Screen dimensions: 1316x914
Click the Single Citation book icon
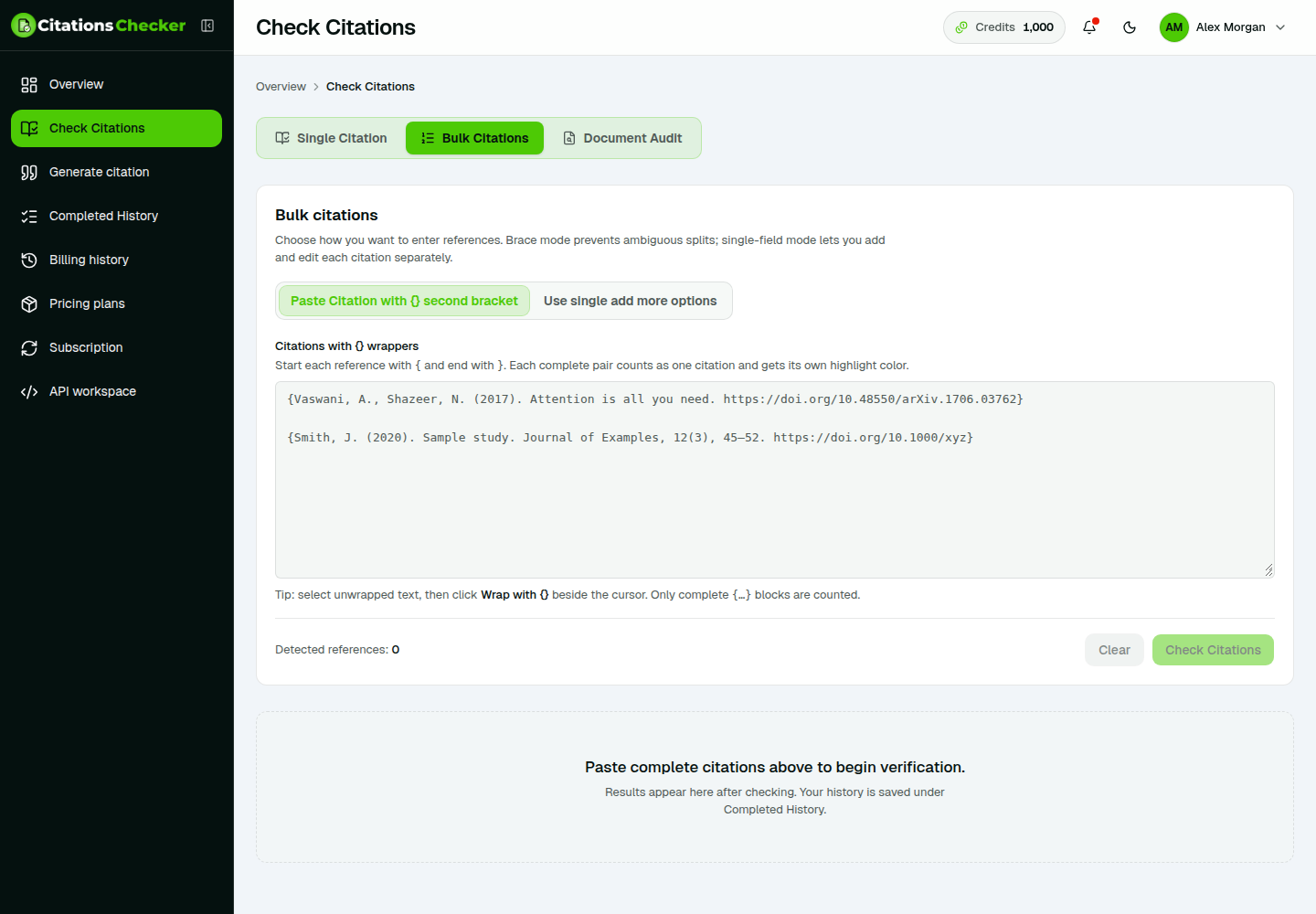[x=282, y=138]
